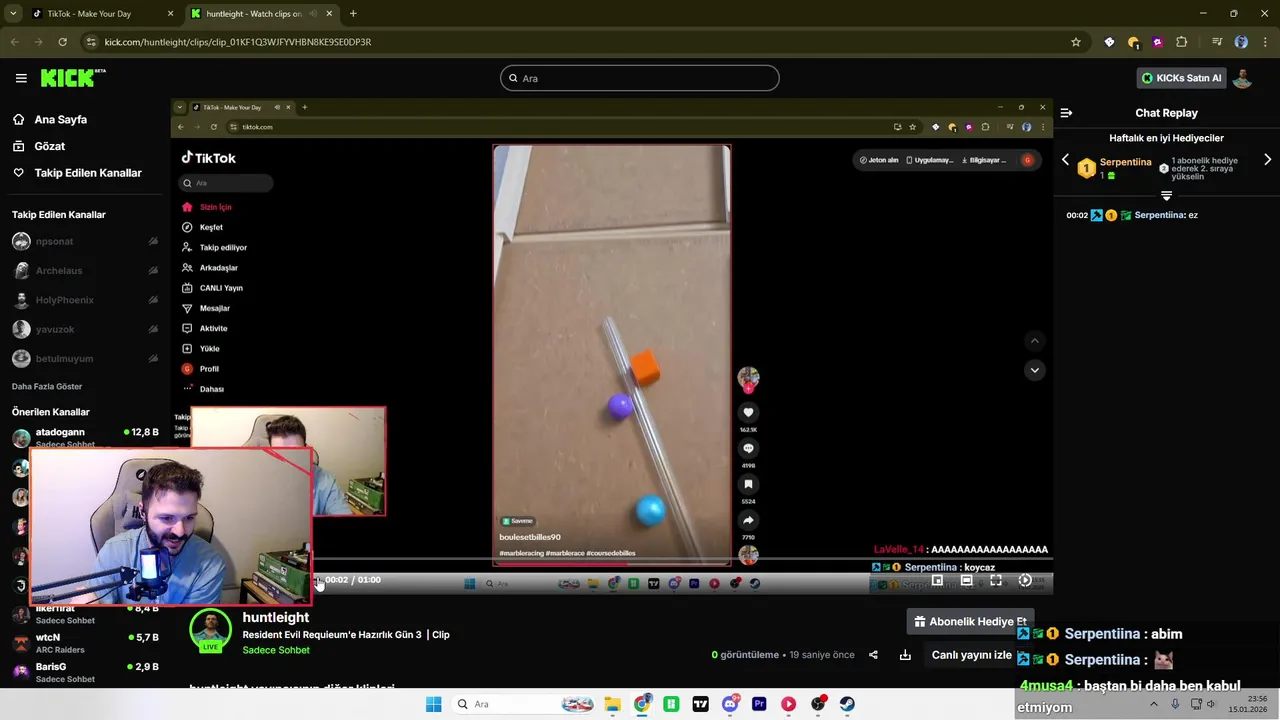Open BarisG recommended channel
This screenshot has height=720, width=1280.
[x=85, y=671]
